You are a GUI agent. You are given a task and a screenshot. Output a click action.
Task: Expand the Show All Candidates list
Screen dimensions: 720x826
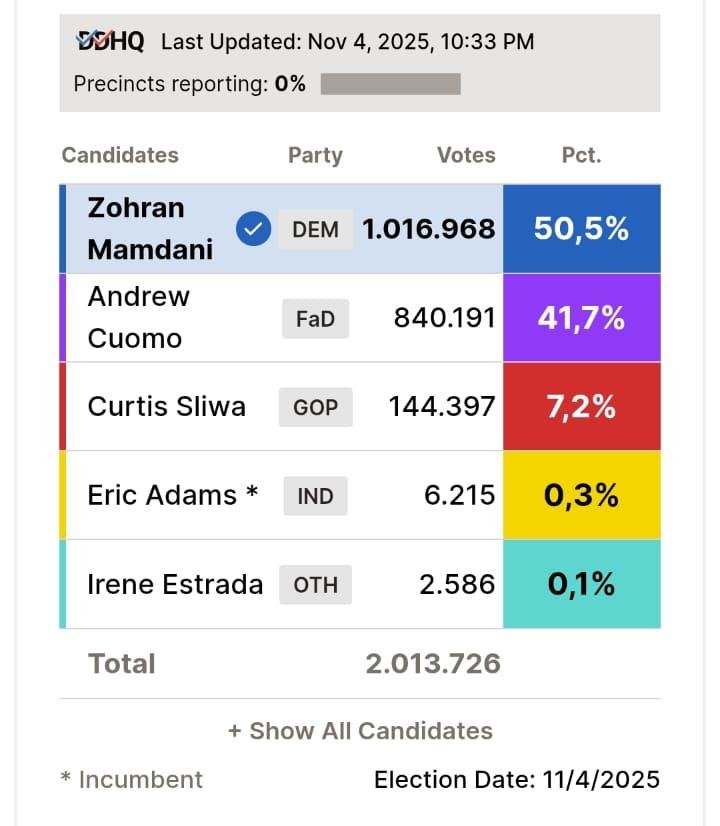tap(360, 731)
